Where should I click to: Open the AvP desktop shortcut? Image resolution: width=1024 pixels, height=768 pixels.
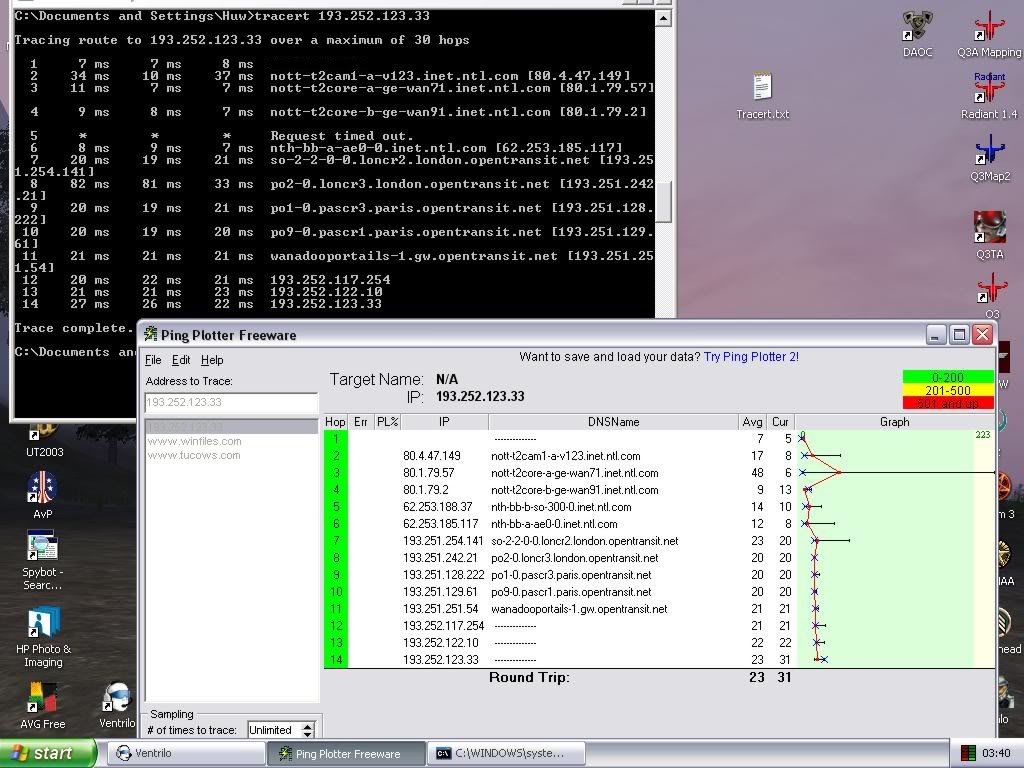tap(42, 494)
